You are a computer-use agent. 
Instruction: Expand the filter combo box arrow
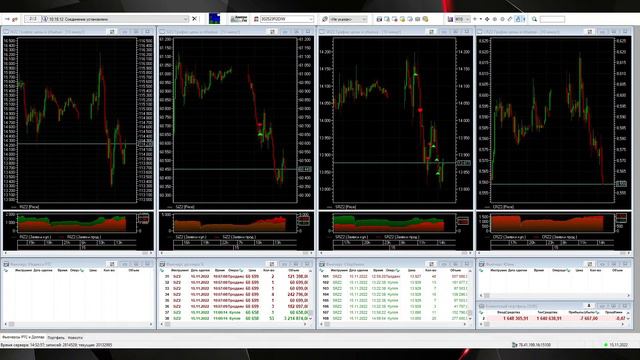pyautogui.click(x=364, y=19)
